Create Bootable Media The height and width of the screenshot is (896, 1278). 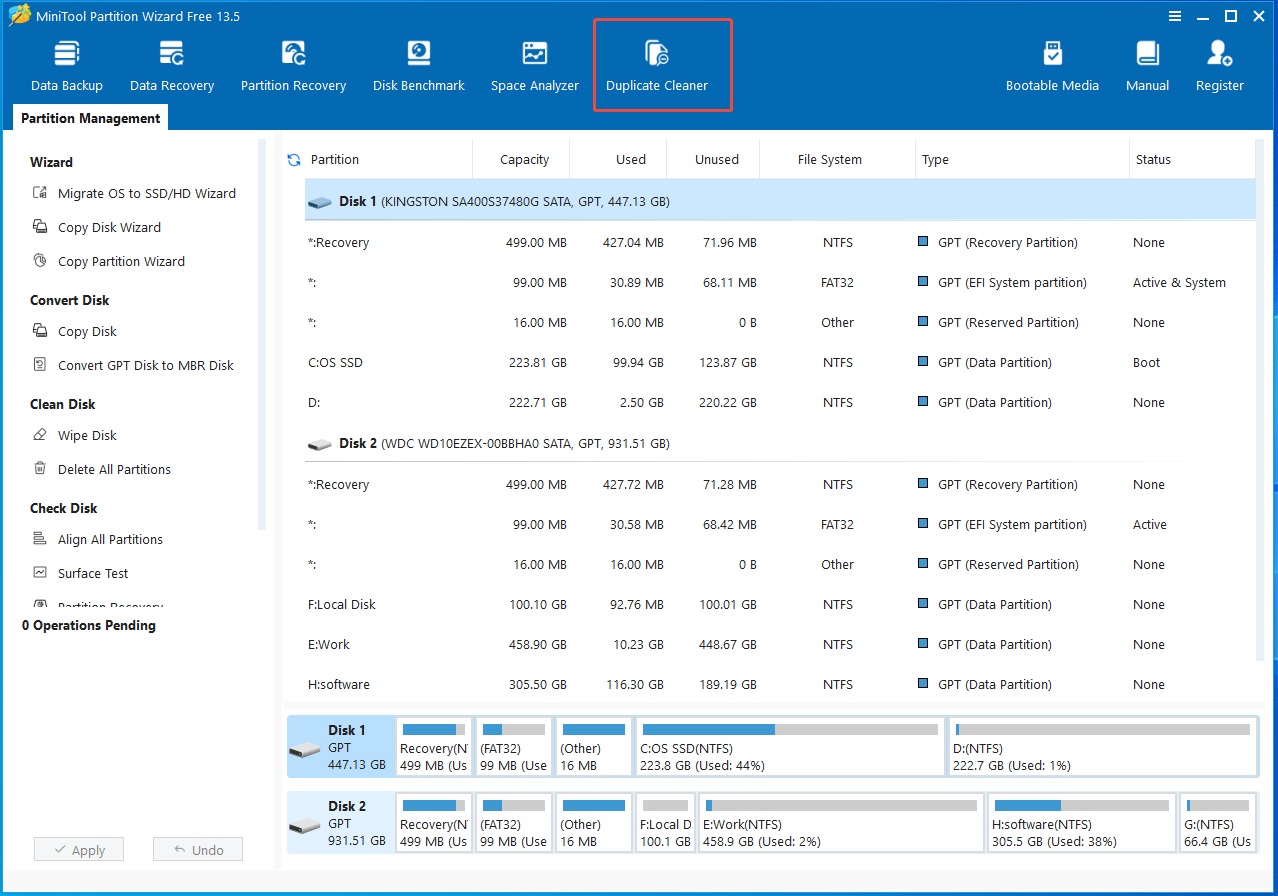pyautogui.click(x=1052, y=62)
